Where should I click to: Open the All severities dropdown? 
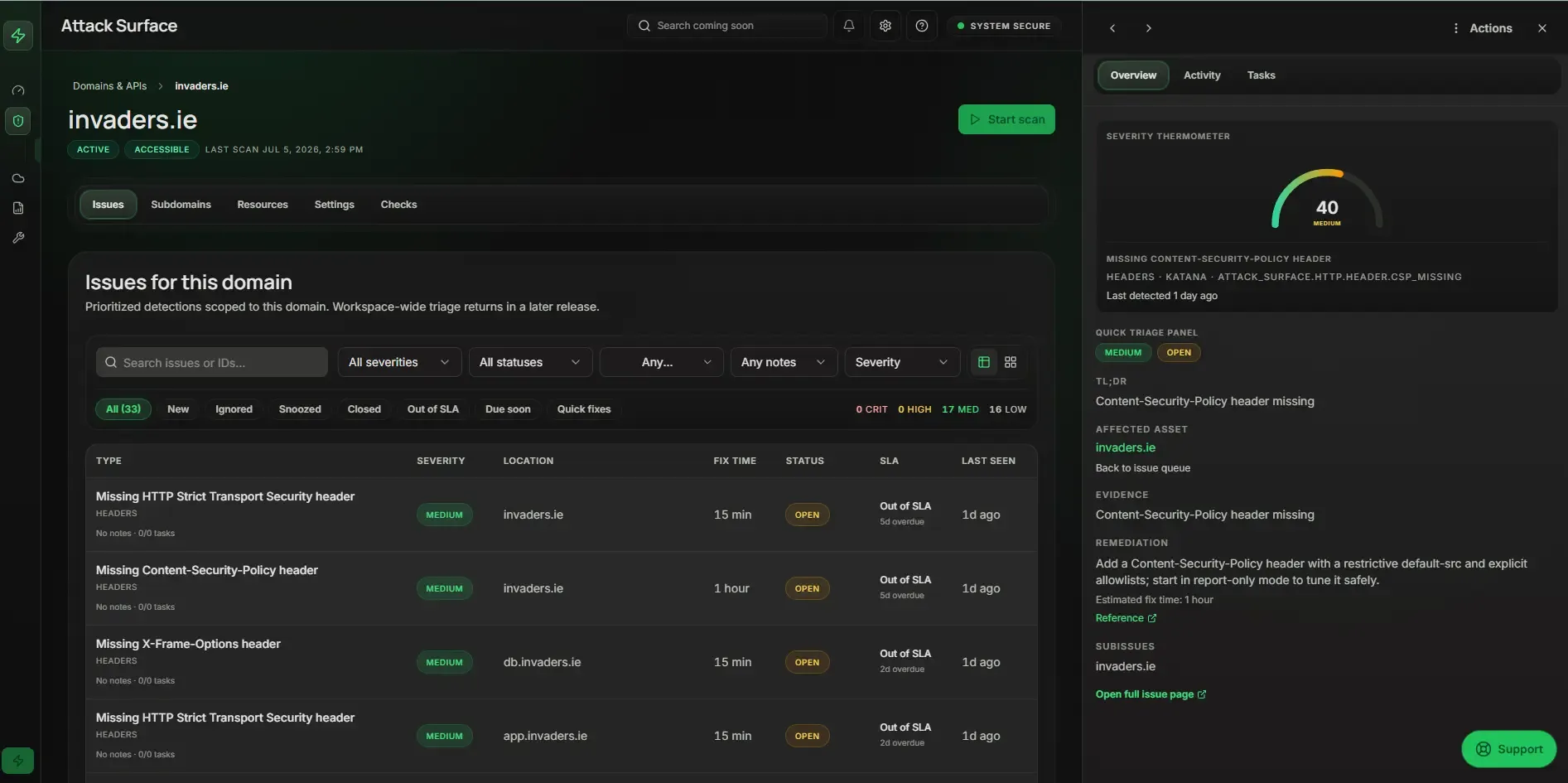tap(399, 362)
